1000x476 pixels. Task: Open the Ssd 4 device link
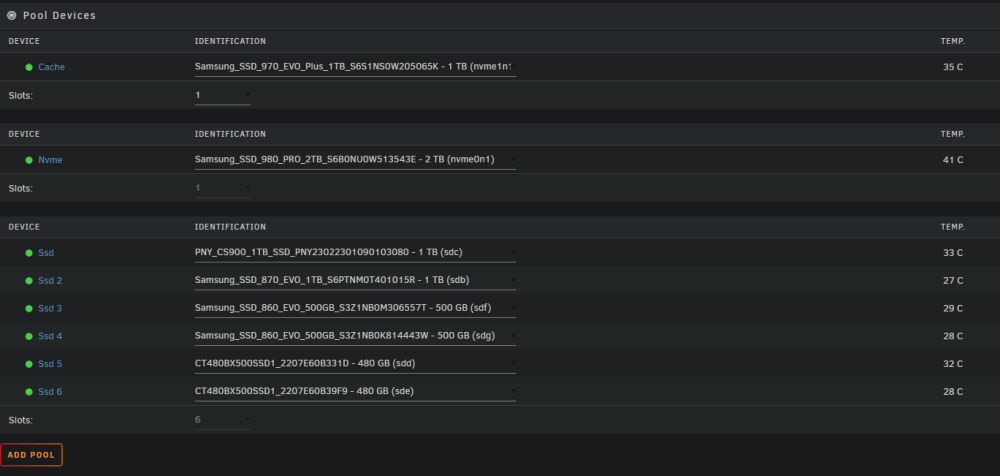coord(50,336)
